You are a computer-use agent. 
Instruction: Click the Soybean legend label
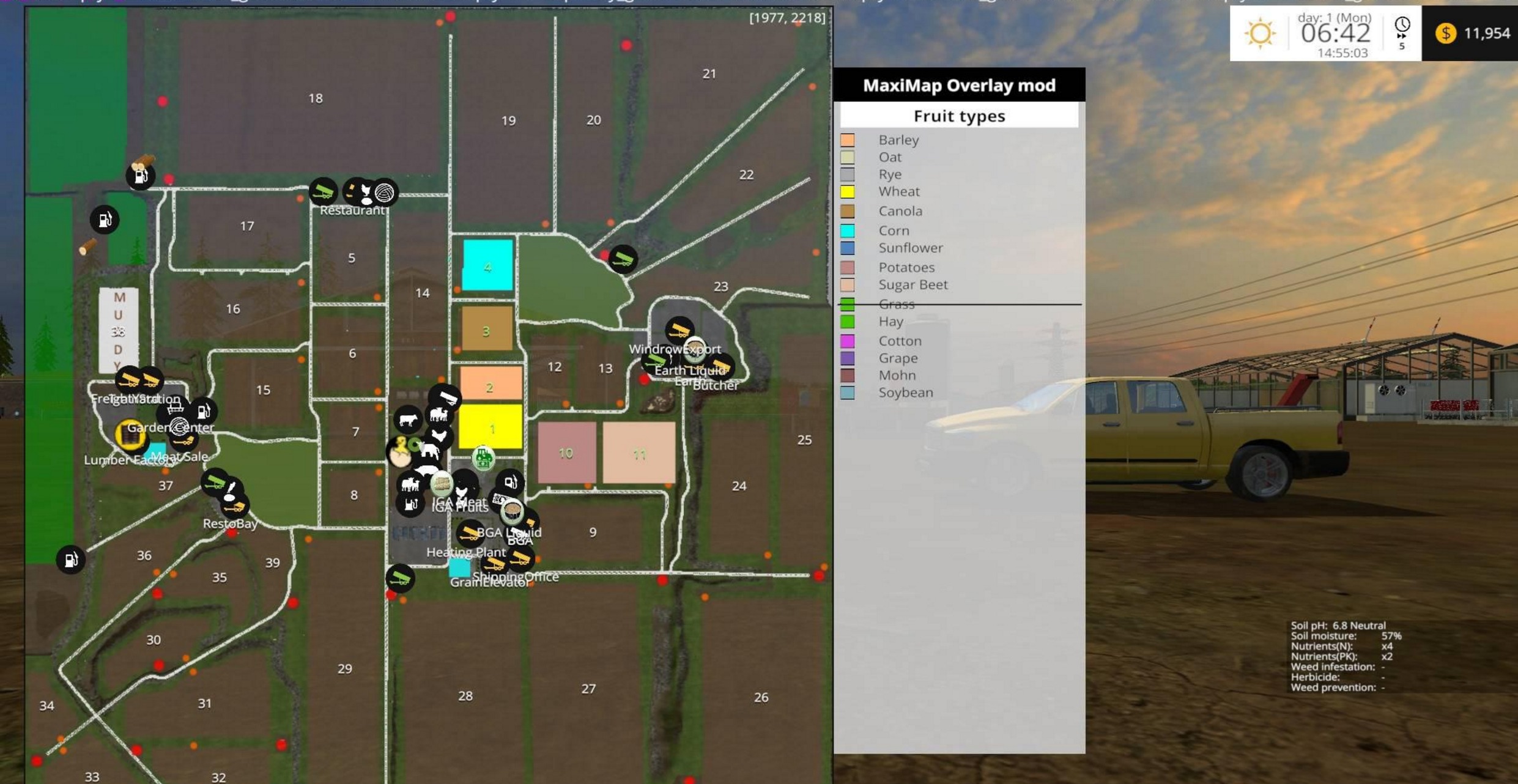[905, 393]
